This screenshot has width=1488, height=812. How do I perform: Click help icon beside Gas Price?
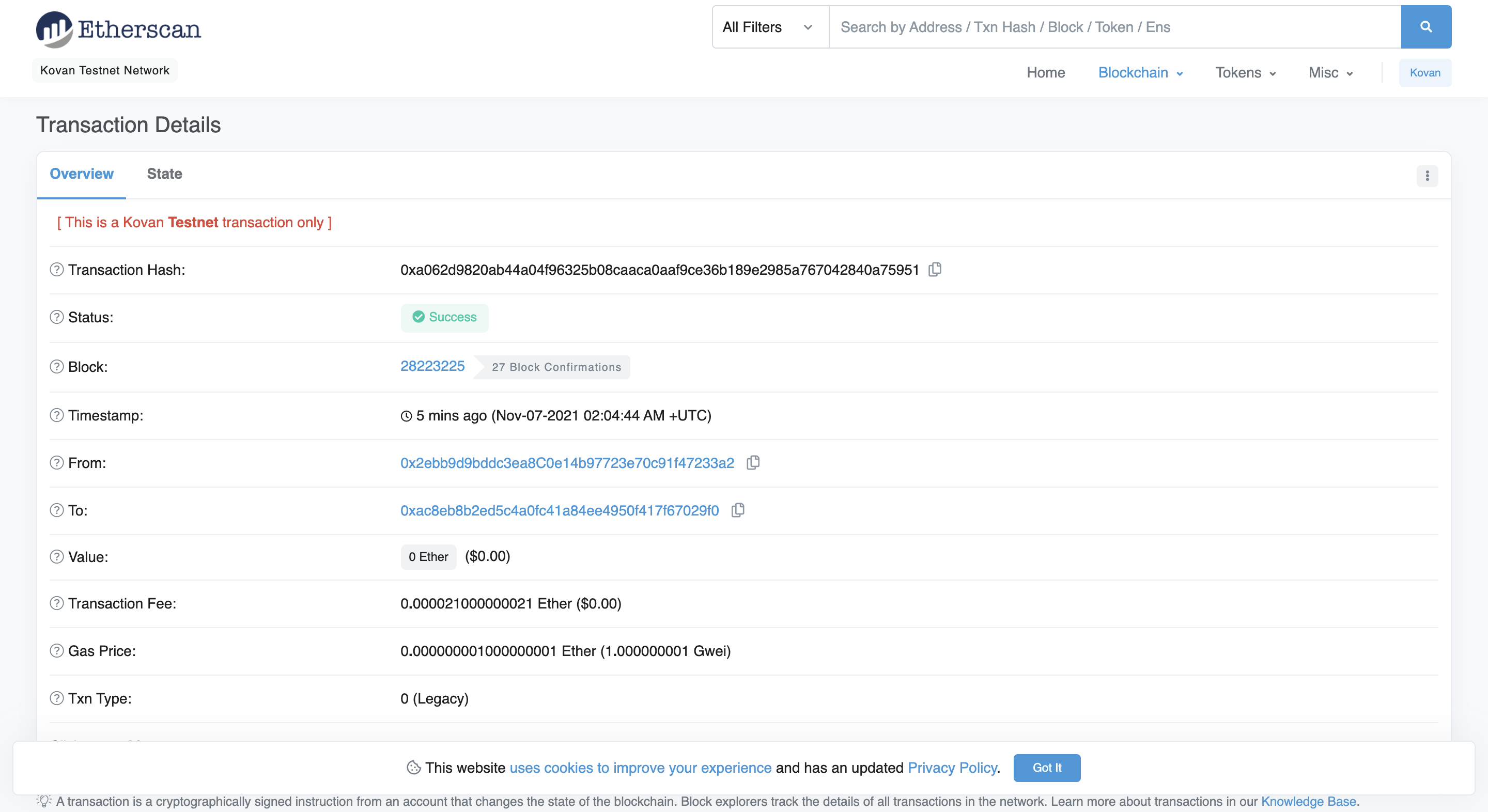click(57, 651)
